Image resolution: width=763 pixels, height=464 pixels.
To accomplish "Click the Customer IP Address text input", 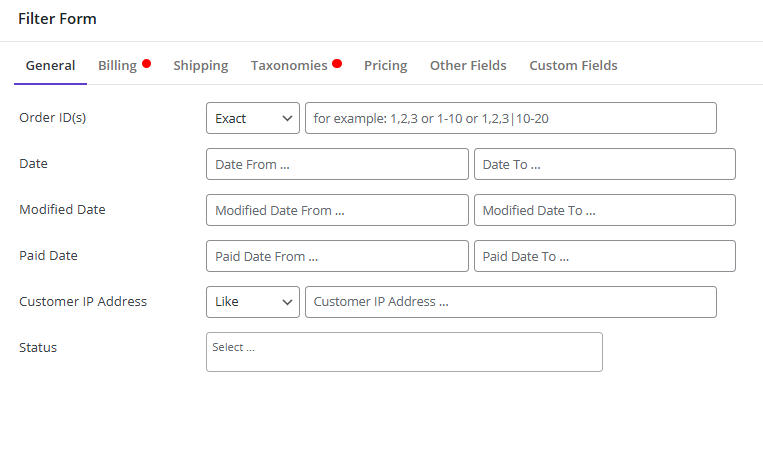I will click(x=511, y=302).
